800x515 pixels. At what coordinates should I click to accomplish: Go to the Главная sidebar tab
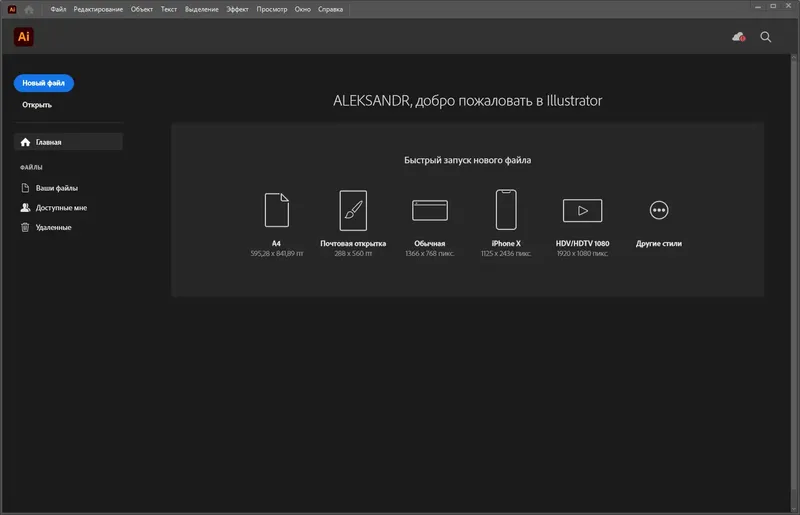(x=68, y=142)
